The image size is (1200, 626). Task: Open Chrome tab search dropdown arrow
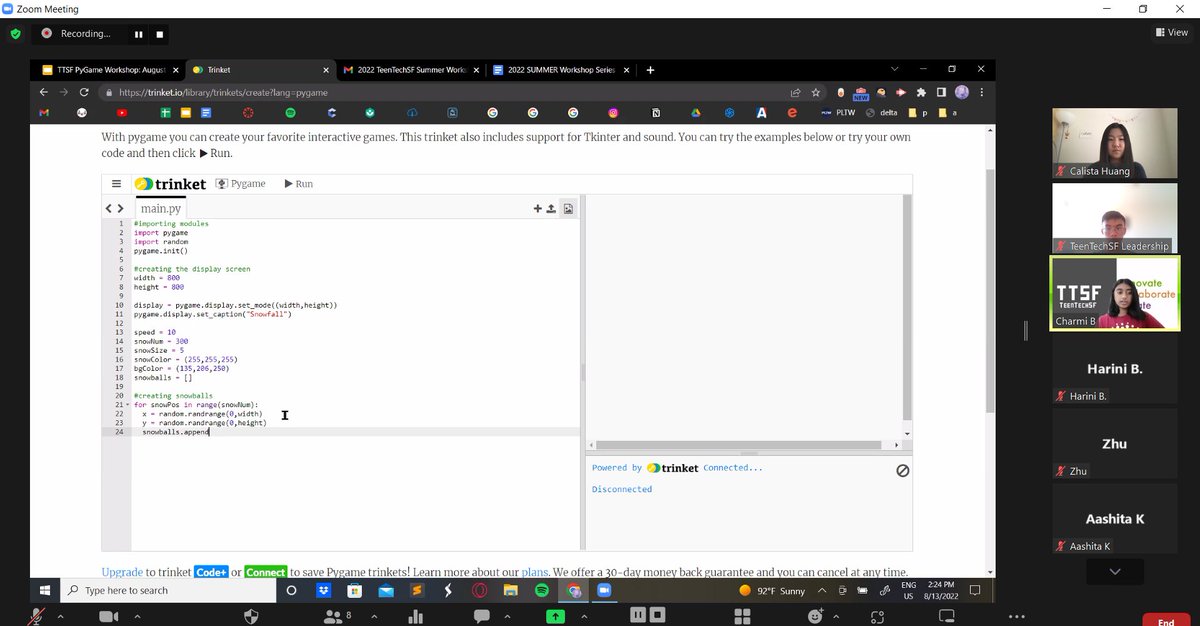point(895,69)
